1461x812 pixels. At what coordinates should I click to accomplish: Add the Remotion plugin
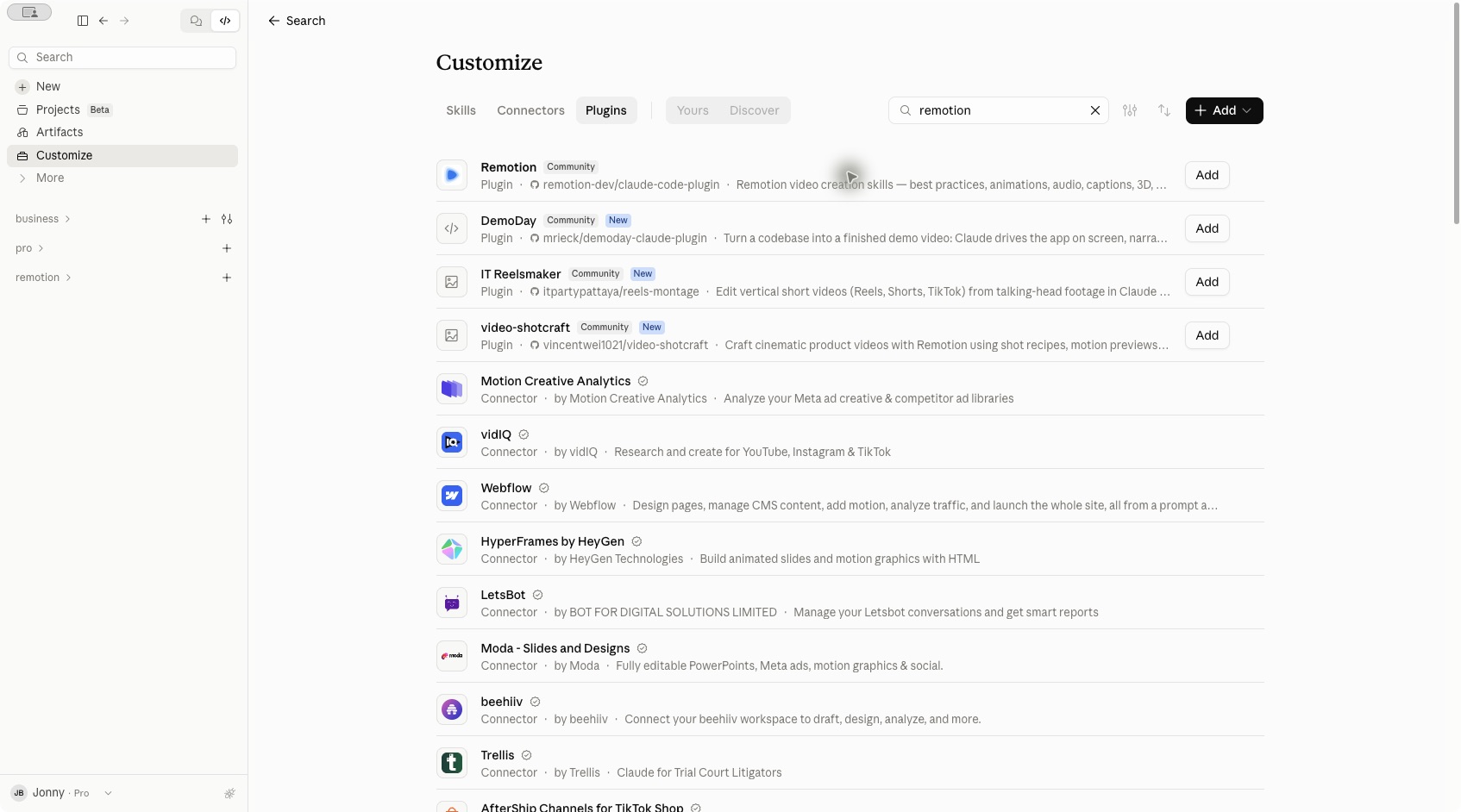1207,175
